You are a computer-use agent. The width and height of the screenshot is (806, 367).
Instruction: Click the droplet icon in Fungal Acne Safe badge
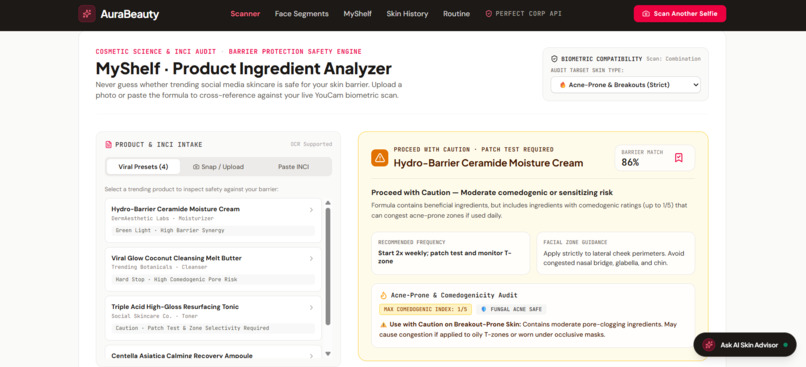coord(483,309)
